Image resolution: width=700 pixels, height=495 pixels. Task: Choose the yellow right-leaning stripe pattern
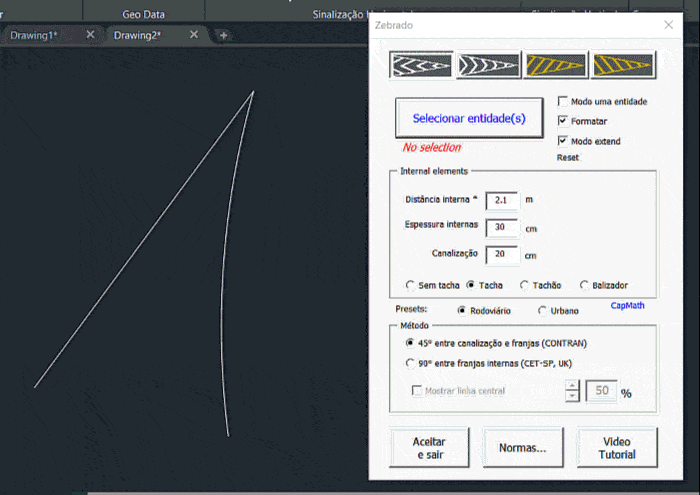555,65
